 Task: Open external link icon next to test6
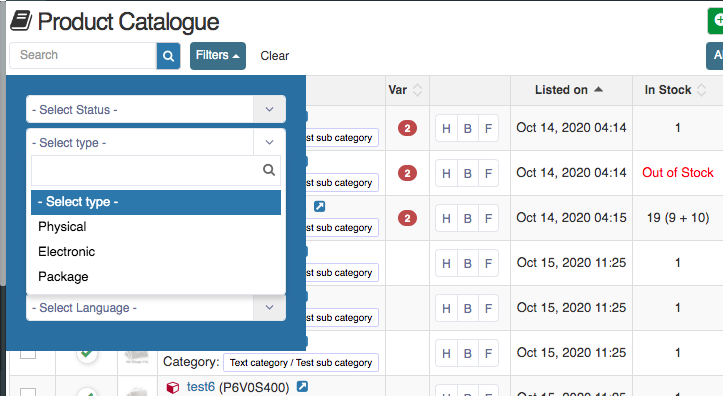point(302,386)
